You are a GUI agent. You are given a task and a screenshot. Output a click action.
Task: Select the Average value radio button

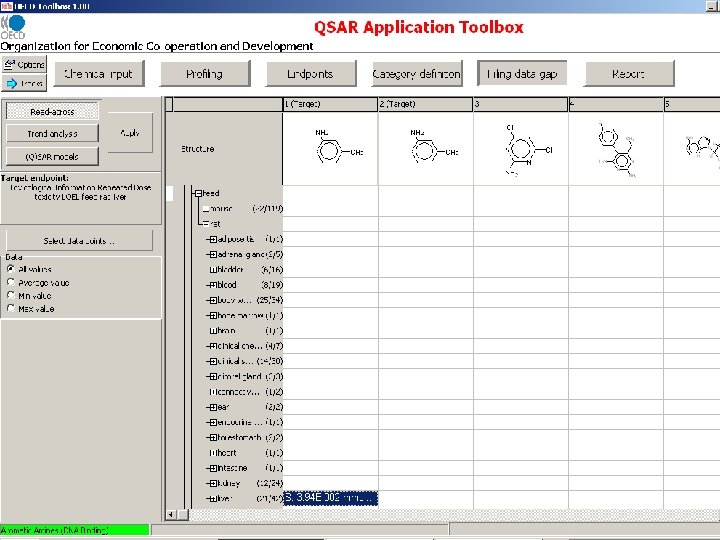point(11,282)
